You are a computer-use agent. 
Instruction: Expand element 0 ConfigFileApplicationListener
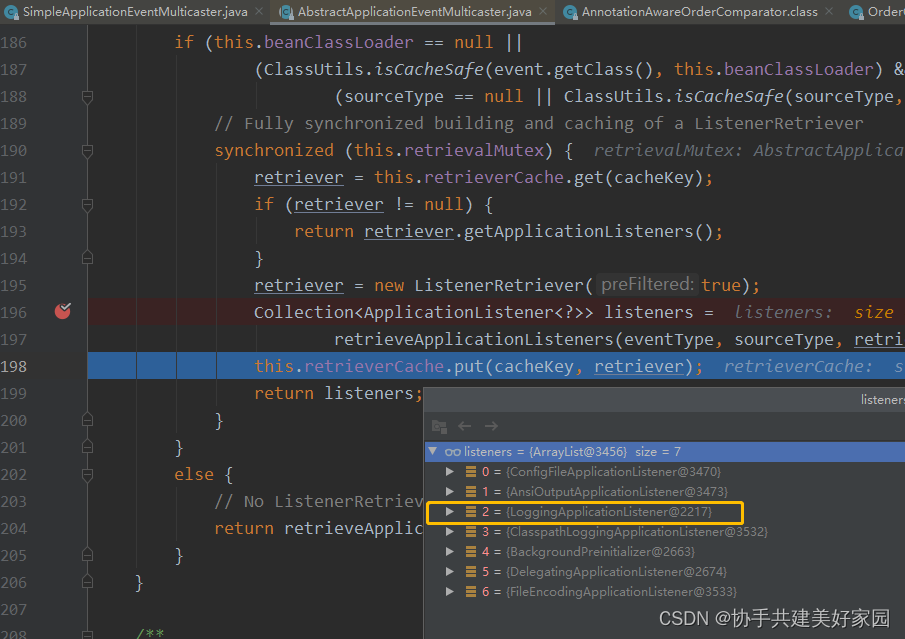click(450, 472)
